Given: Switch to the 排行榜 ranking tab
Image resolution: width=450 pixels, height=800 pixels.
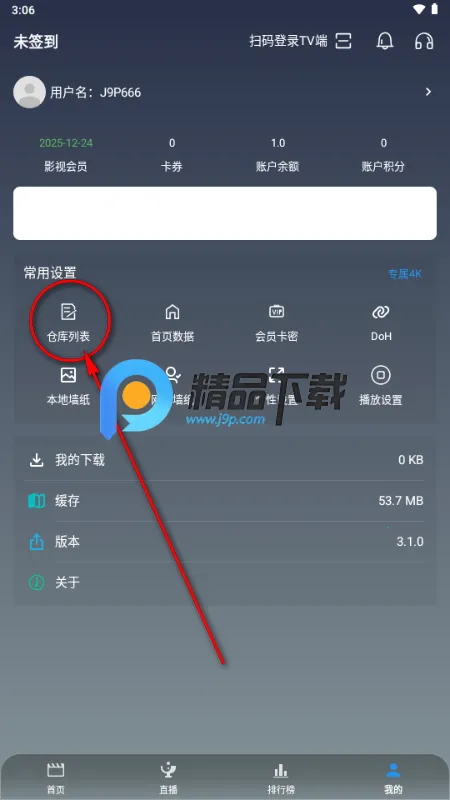Looking at the screenshot, I should click(x=281, y=779).
